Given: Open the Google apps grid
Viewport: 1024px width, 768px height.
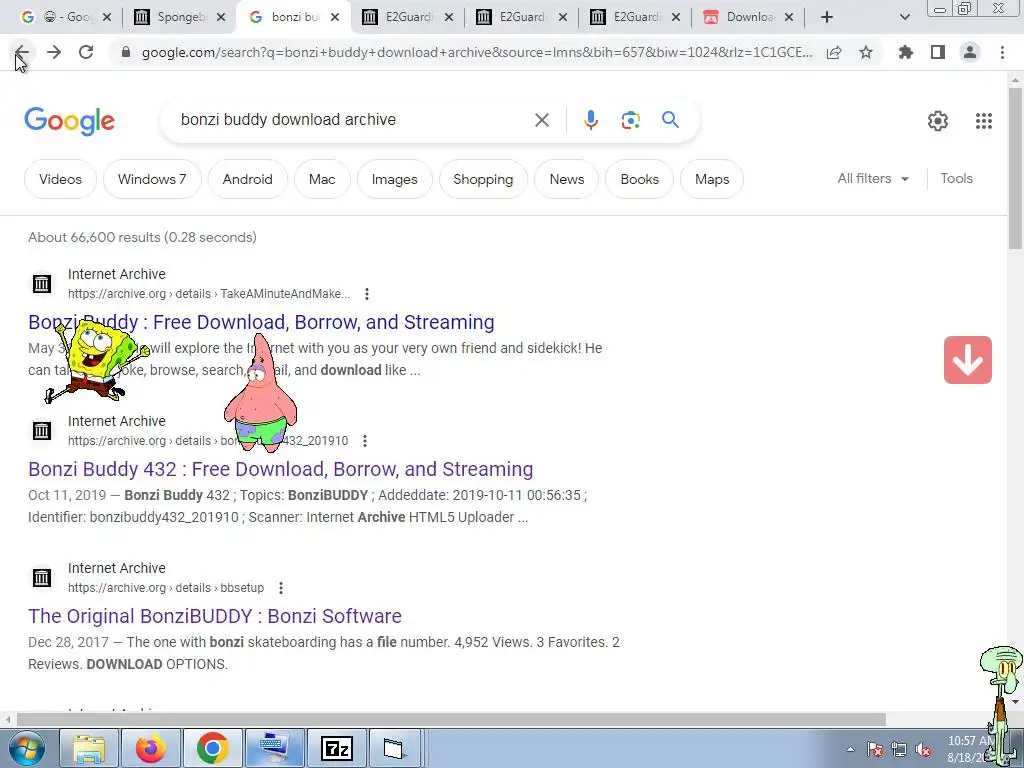Looking at the screenshot, I should point(984,121).
